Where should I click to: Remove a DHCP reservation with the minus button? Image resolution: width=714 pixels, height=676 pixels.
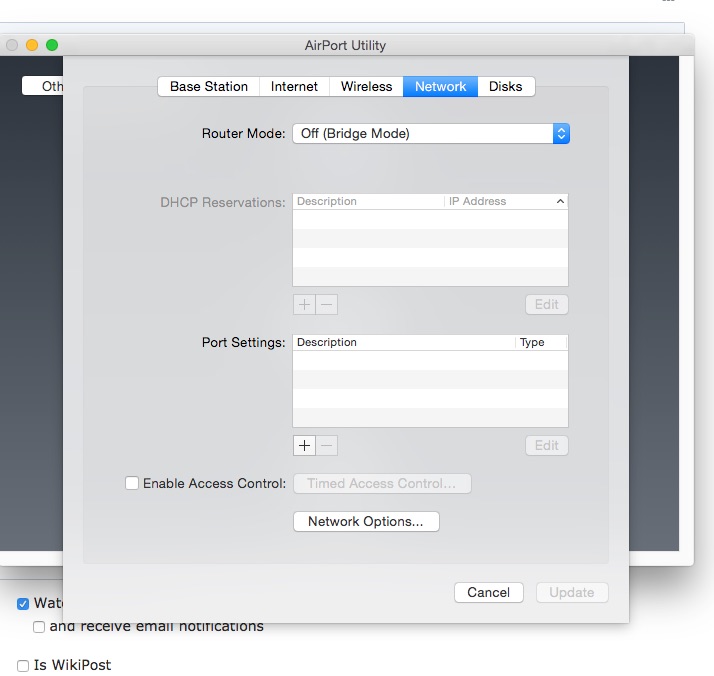coord(326,305)
